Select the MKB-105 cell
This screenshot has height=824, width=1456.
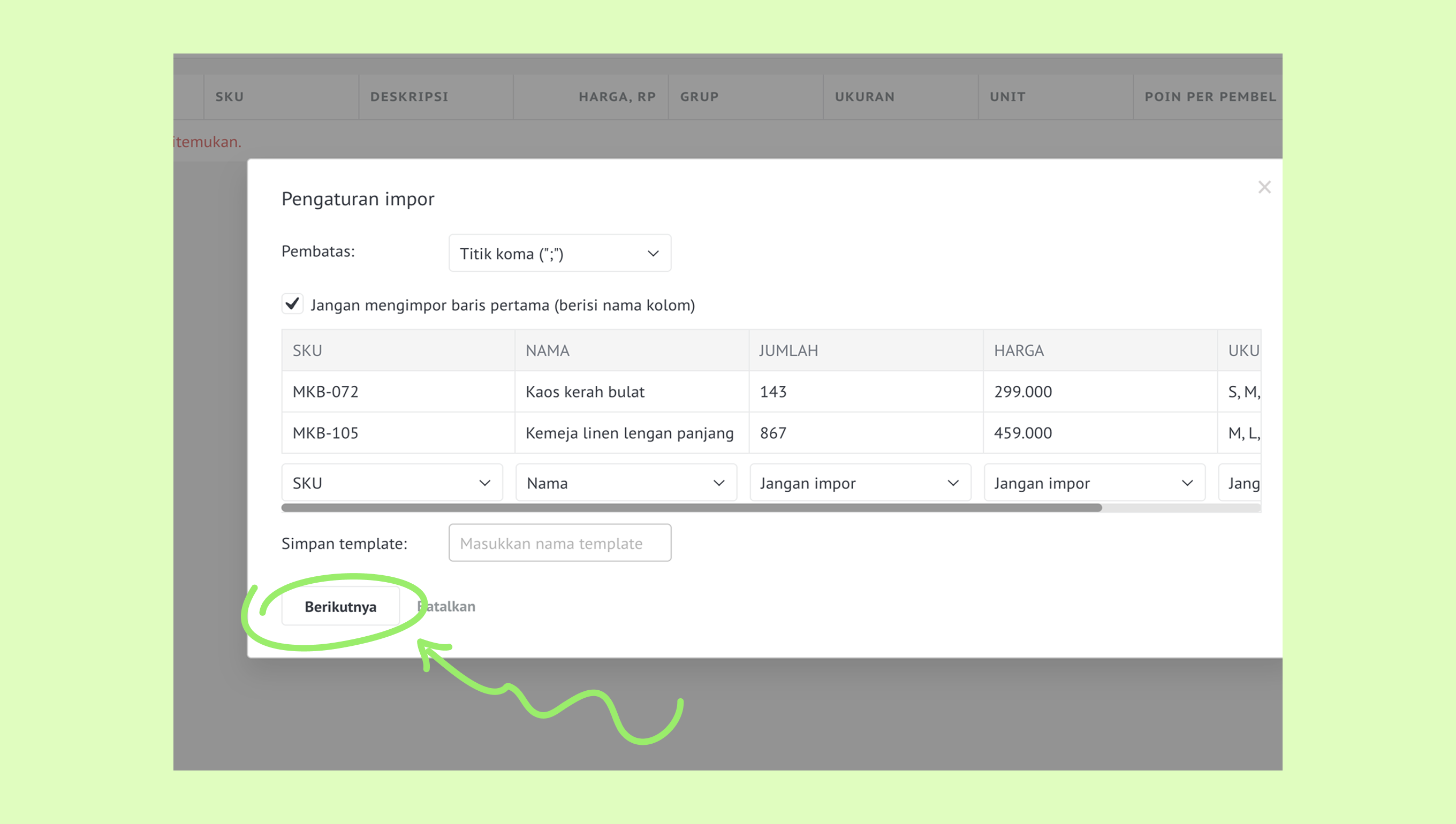click(x=398, y=433)
